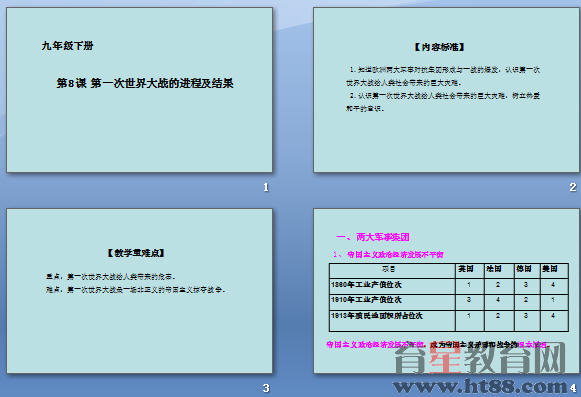This screenshot has width=581, height=397.
Task: Click paragraph item 2 under 内容标准
Action: click(443, 102)
